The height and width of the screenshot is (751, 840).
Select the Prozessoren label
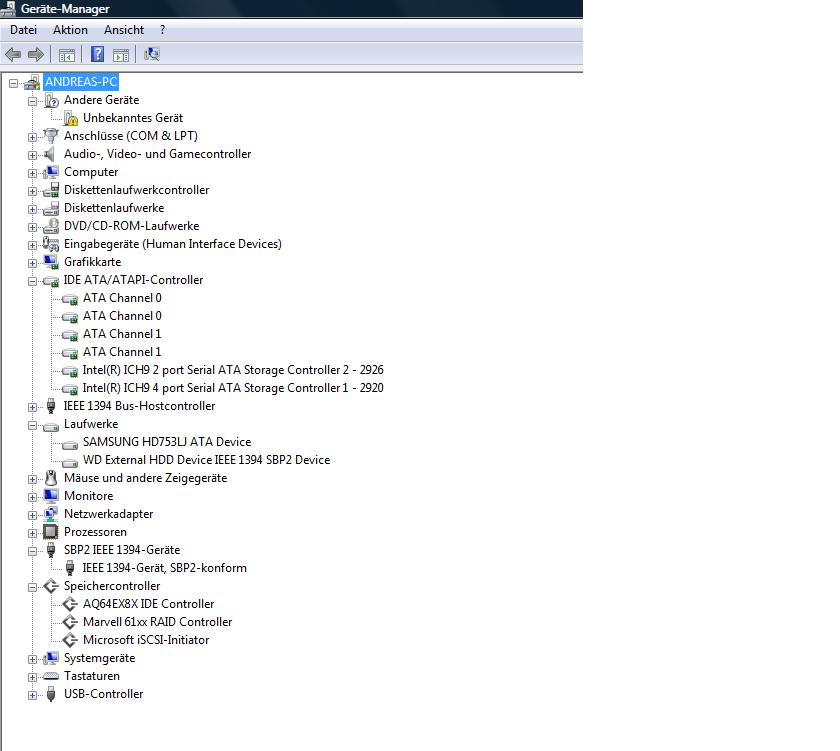(95, 532)
